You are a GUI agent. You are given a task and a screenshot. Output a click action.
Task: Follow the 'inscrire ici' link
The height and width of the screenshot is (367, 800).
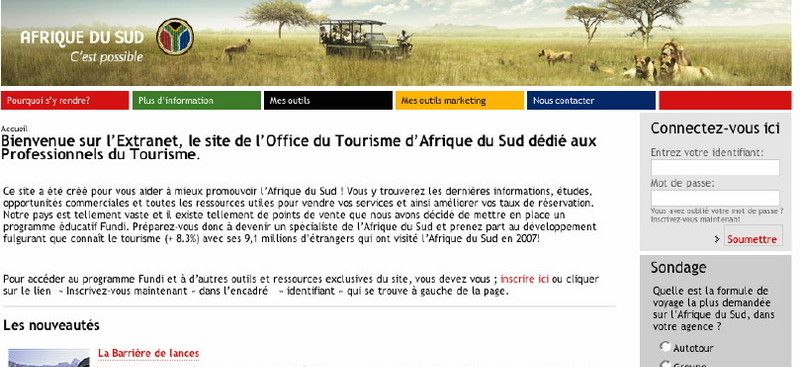[x=524, y=279]
